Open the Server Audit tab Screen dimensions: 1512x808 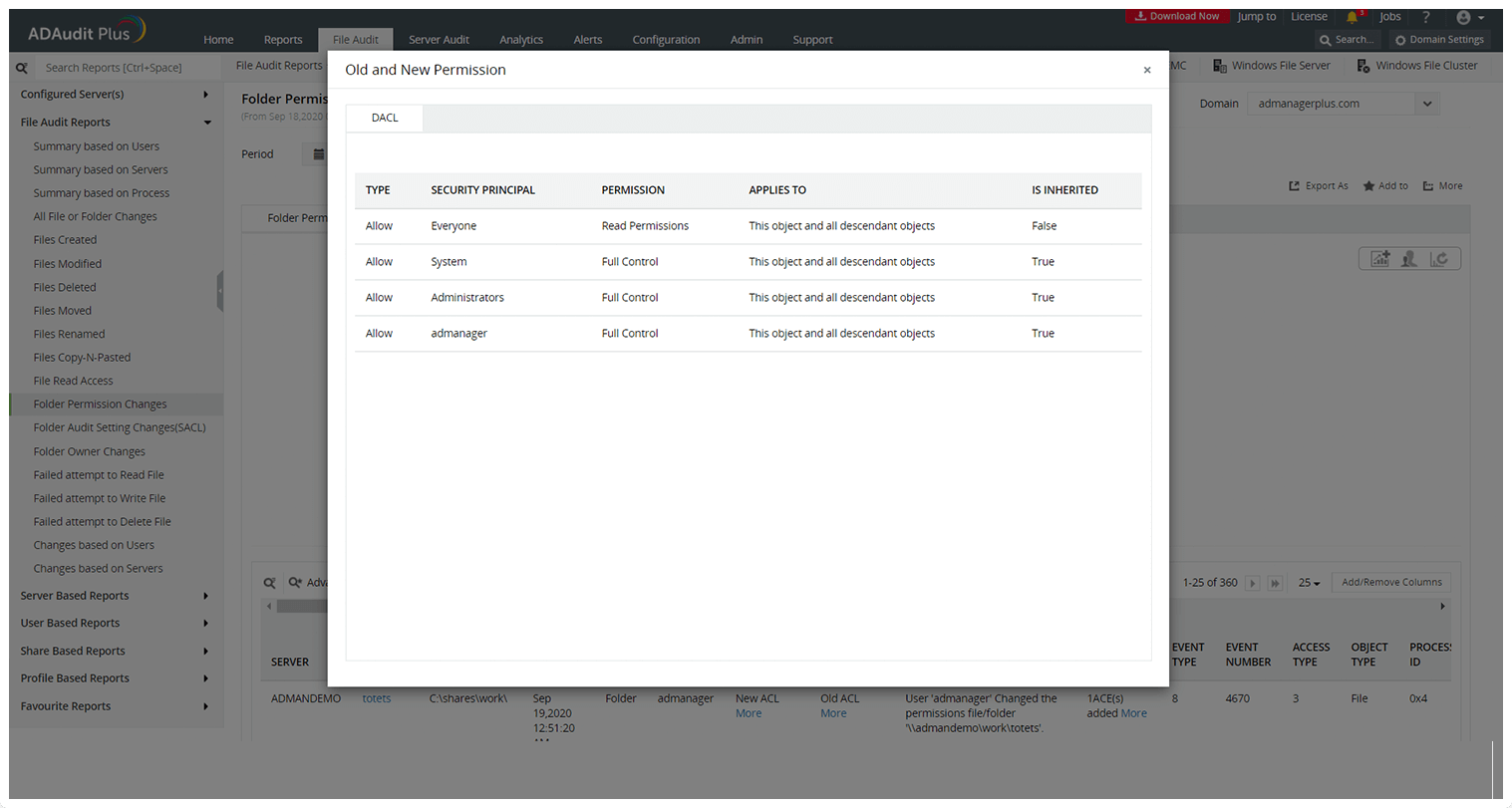point(439,40)
